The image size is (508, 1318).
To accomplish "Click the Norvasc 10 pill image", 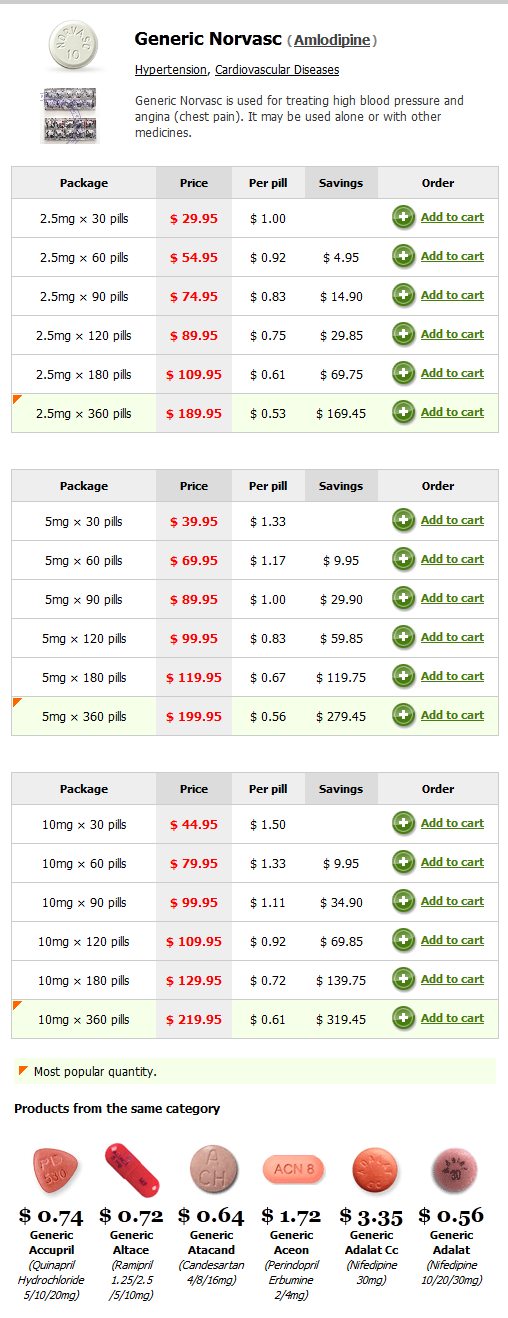I will [x=76, y=44].
